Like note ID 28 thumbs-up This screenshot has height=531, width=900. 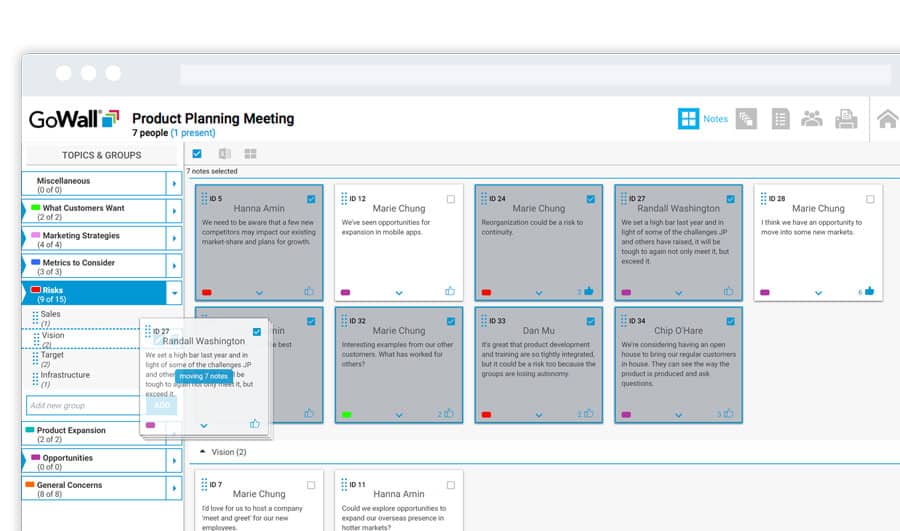click(x=869, y=292)
